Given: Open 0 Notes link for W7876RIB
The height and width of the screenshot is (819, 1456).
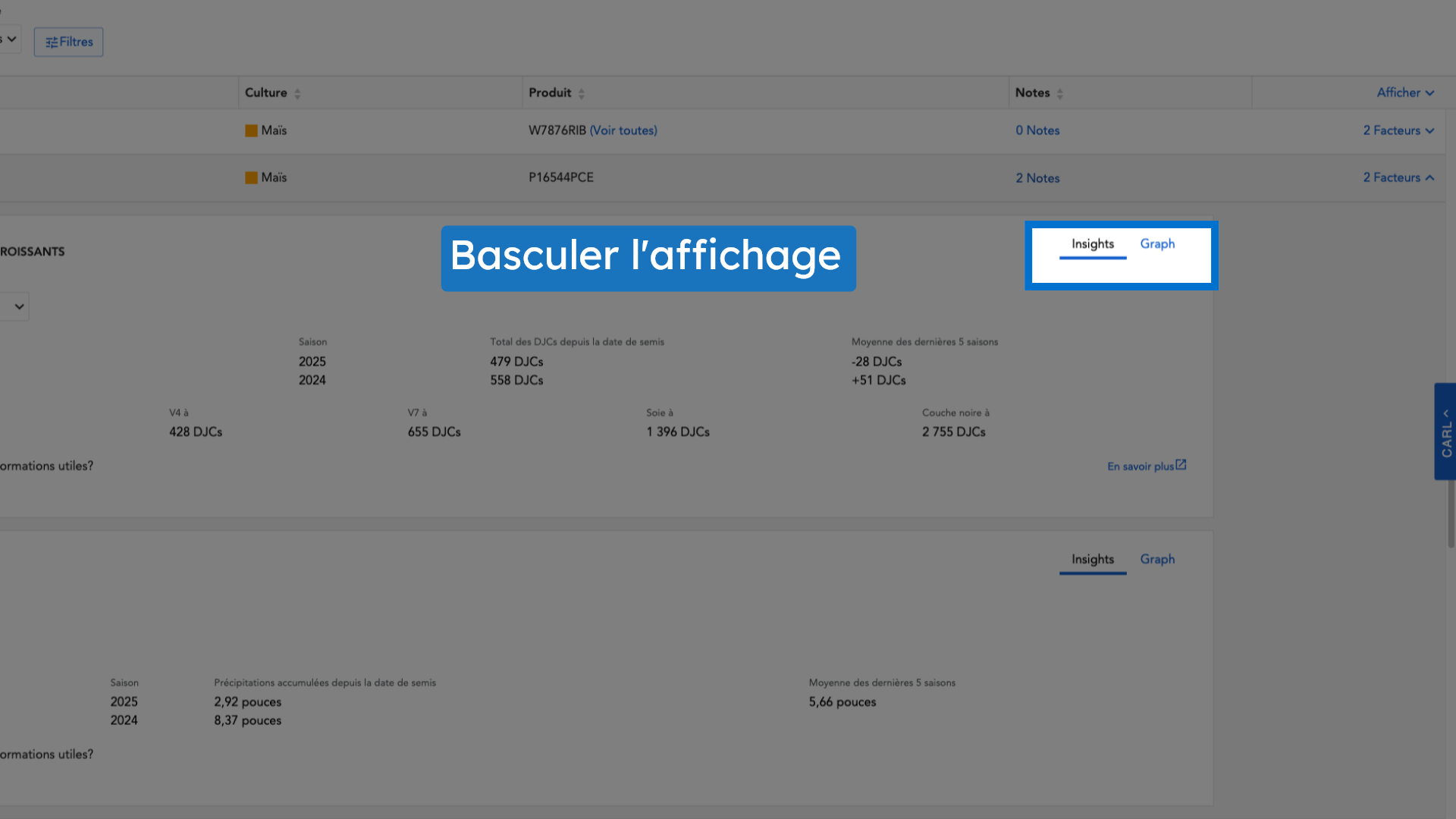Looking at the screenshot, I should [1037, 130].
